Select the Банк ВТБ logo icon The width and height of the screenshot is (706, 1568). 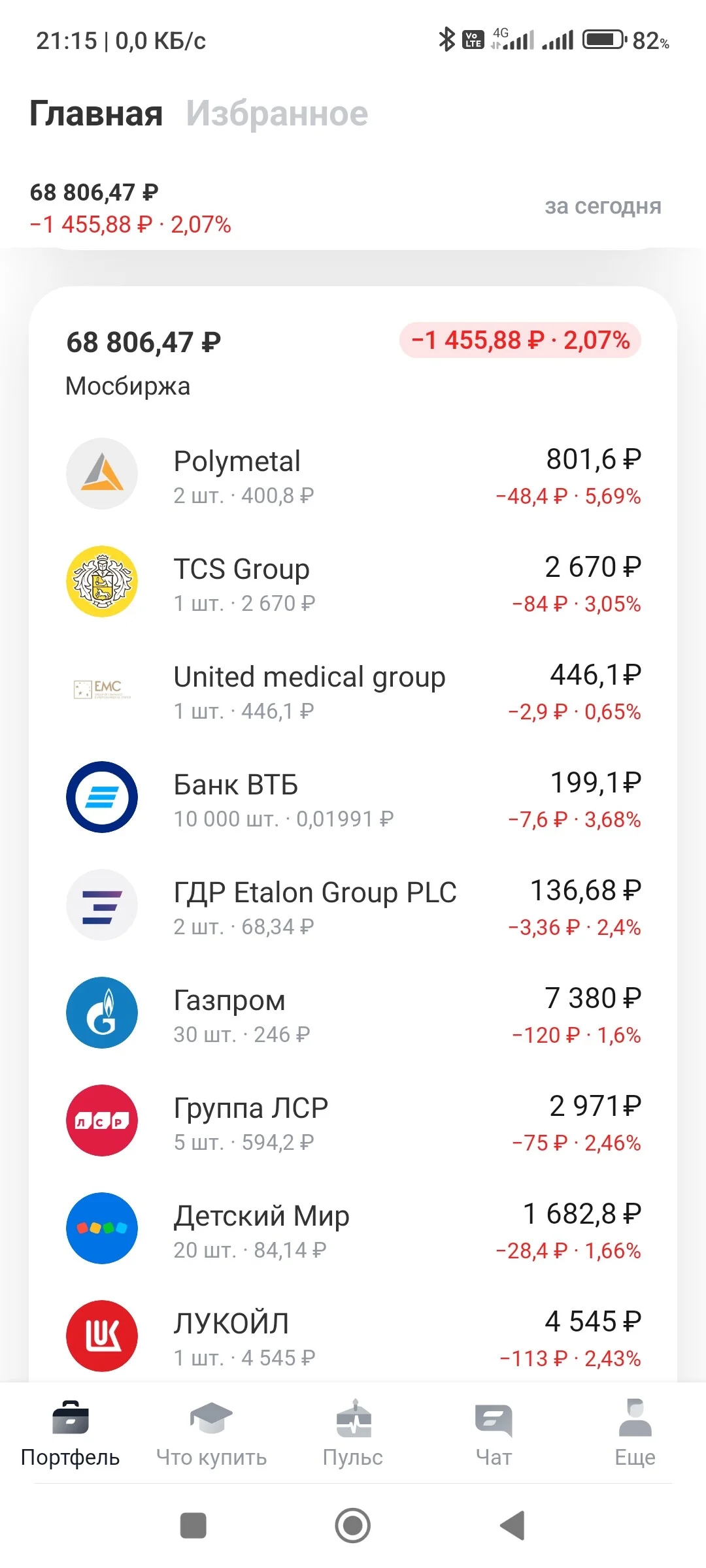coord(102,797)
